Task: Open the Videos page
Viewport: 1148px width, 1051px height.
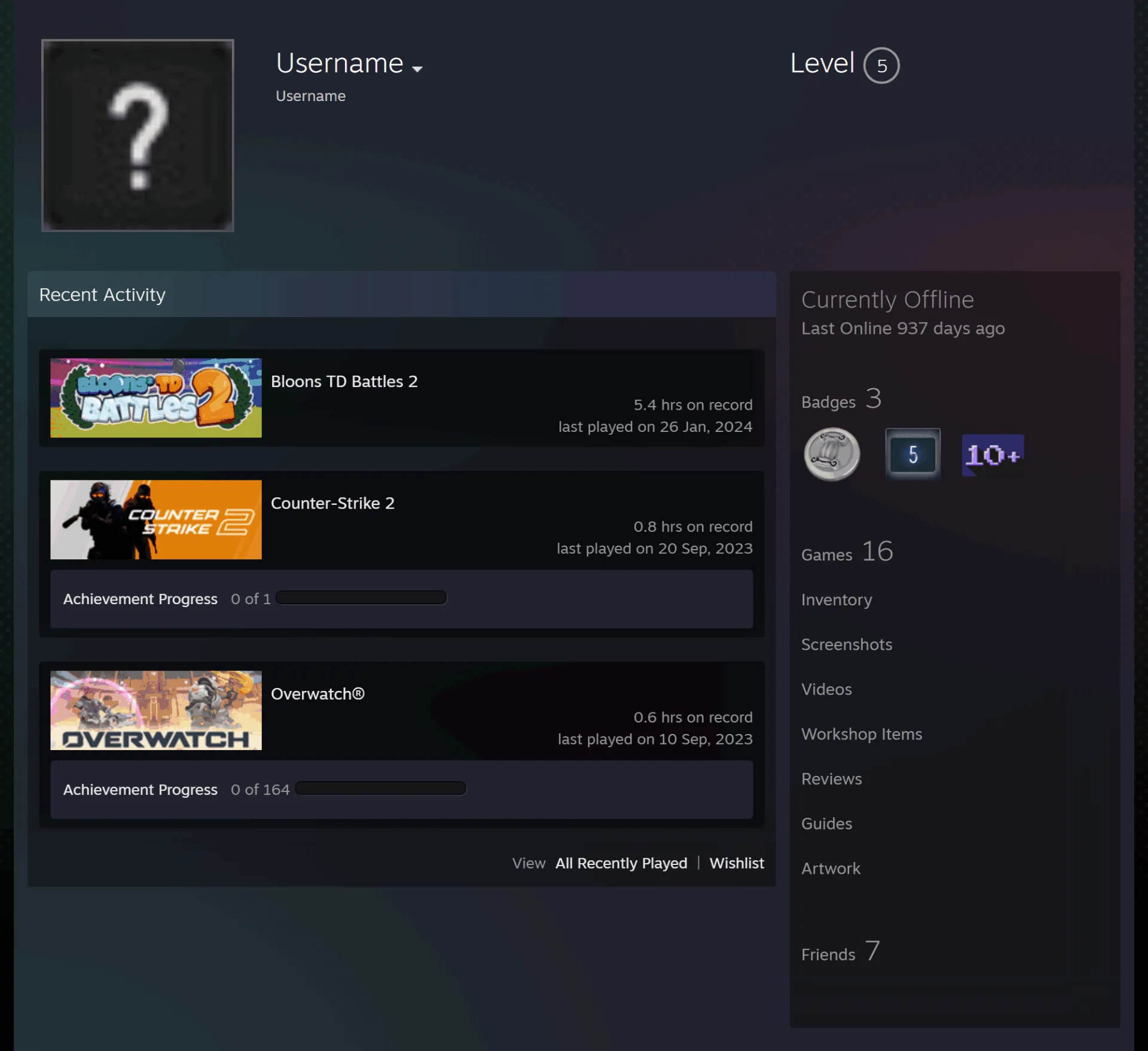Action: (x=826, y=689)
